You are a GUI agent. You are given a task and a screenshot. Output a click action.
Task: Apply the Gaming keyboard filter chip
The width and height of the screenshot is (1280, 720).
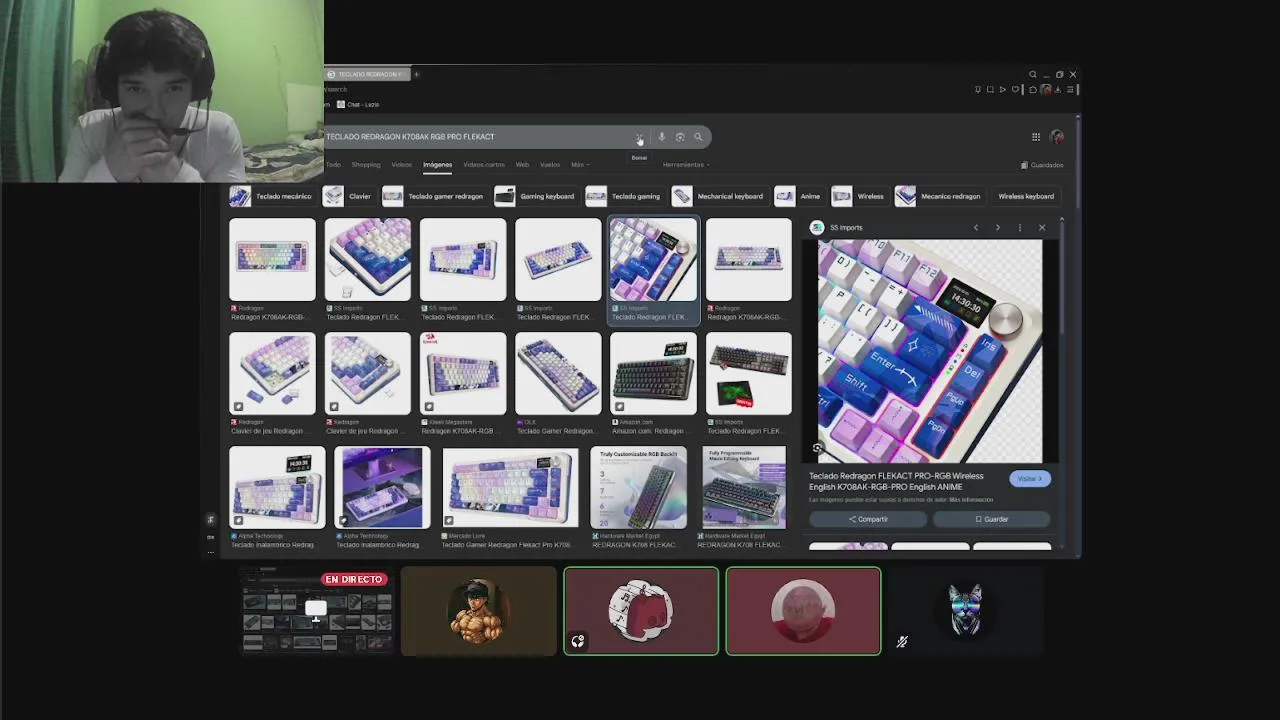pyautogui.click(x=535, y=196)
